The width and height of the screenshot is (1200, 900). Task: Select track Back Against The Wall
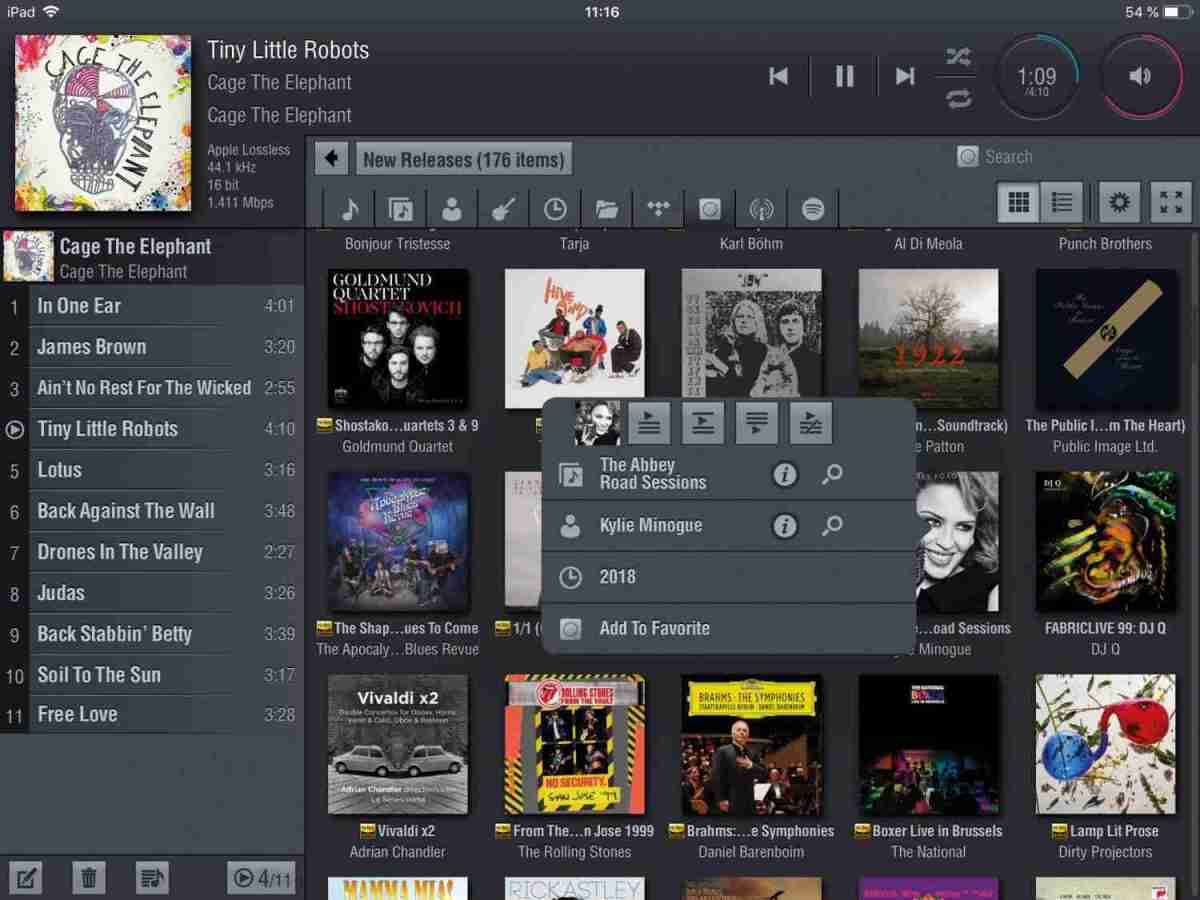(151, 511)
